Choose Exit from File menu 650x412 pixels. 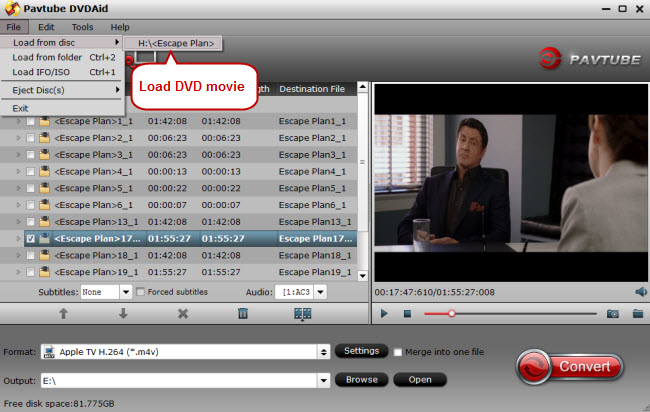[62, 108]
